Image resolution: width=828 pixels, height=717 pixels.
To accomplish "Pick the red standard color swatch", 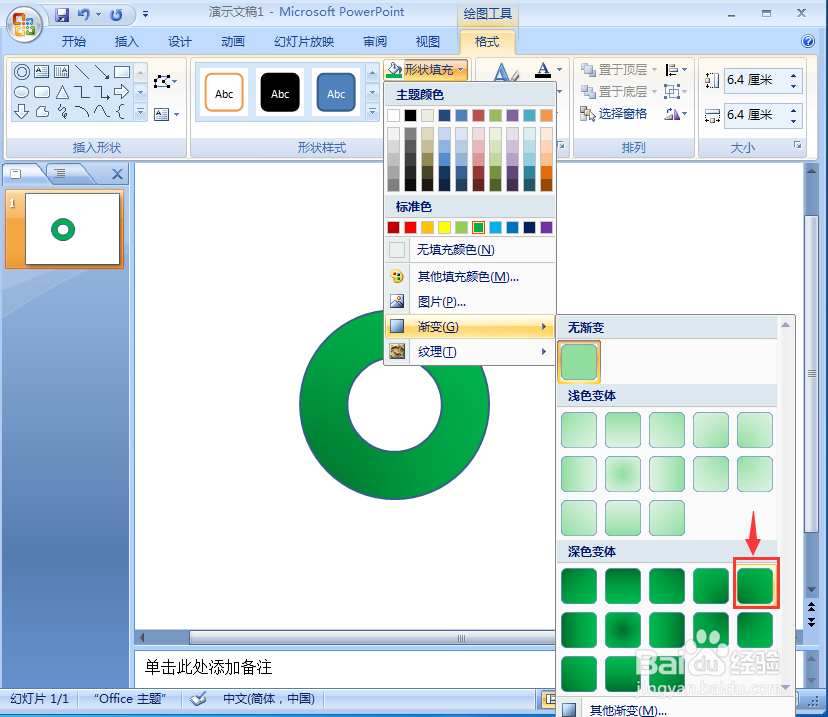I will point(410,228).
